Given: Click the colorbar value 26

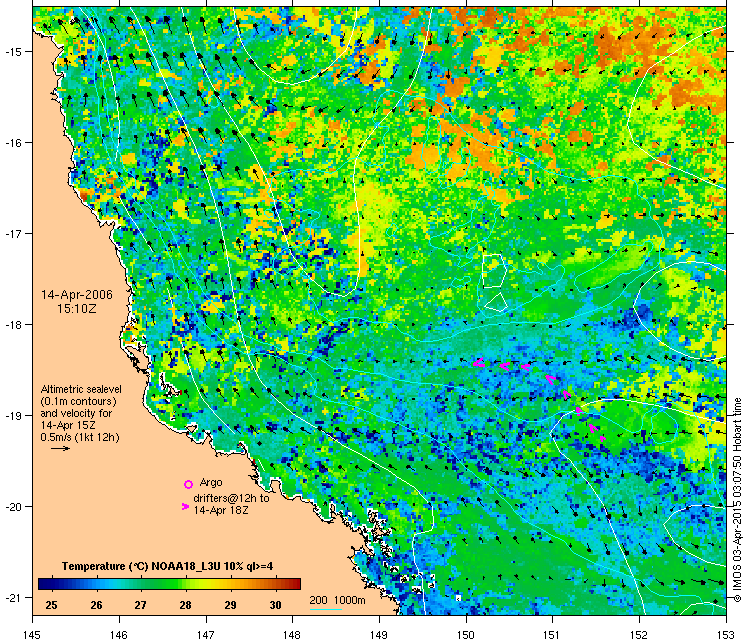Looking at the screenshot, I should tap(96, 605).
